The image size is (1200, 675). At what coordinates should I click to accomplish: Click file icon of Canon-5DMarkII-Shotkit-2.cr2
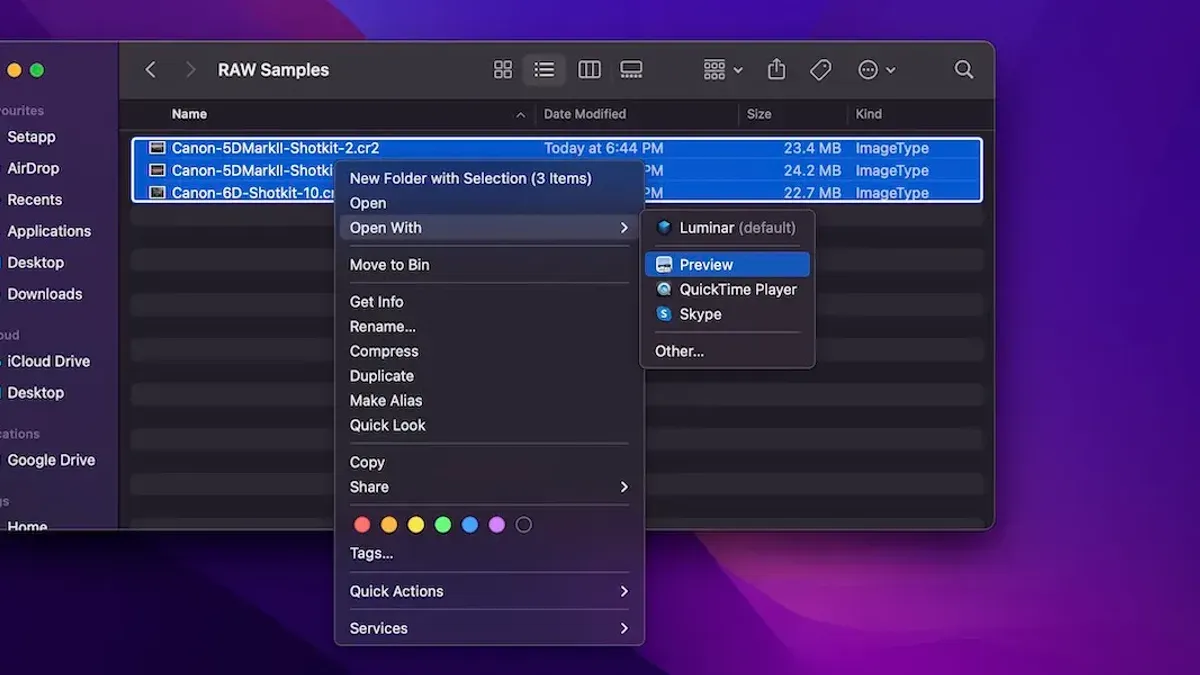pos(156,147)
